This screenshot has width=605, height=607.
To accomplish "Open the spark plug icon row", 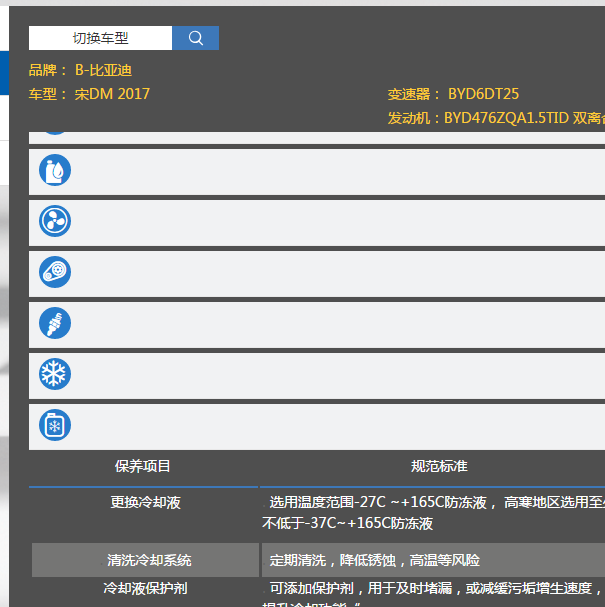I will click(x=317, y=325).
